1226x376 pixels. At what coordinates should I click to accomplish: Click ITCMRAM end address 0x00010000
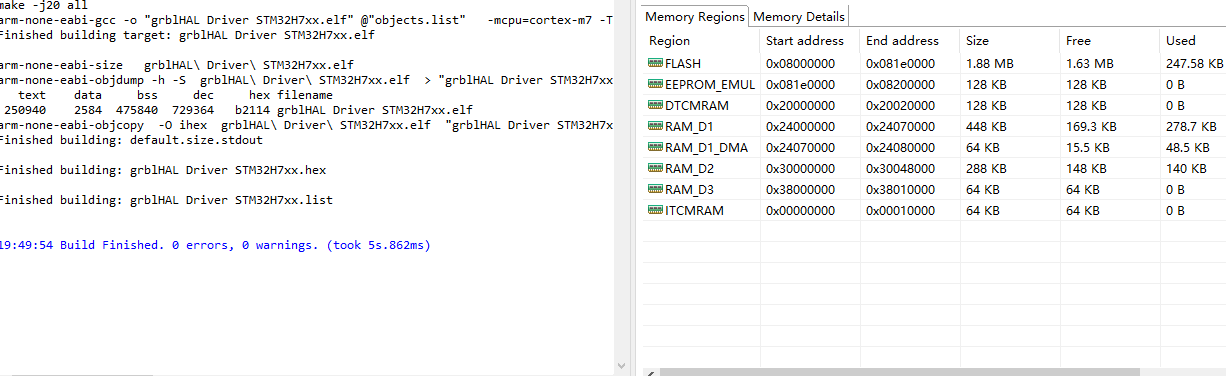(900, 210)
